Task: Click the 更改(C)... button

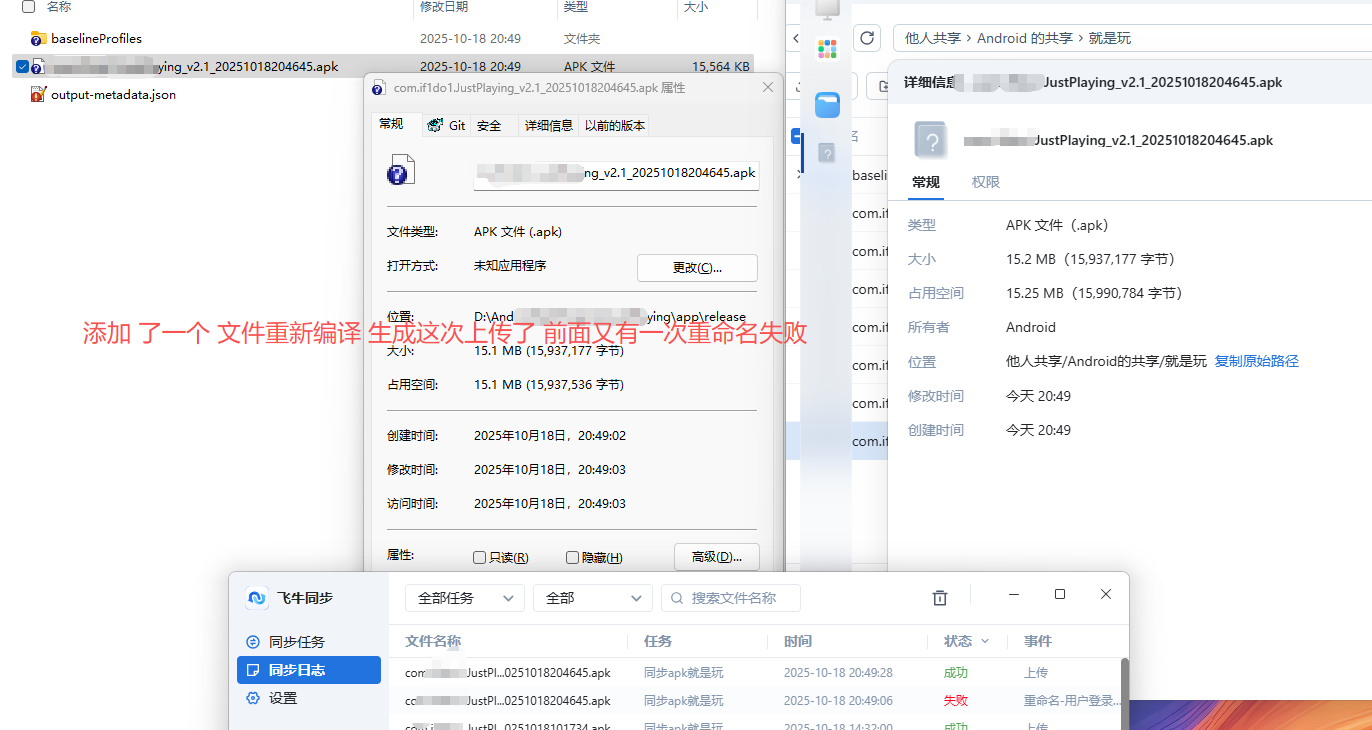Action: point(697,268)
